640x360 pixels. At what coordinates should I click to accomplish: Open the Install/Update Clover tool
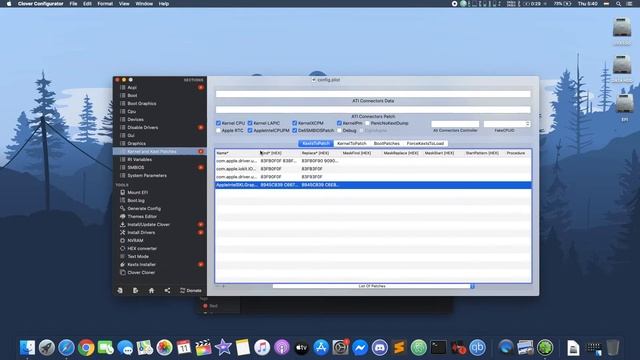[x=149, y=224]
